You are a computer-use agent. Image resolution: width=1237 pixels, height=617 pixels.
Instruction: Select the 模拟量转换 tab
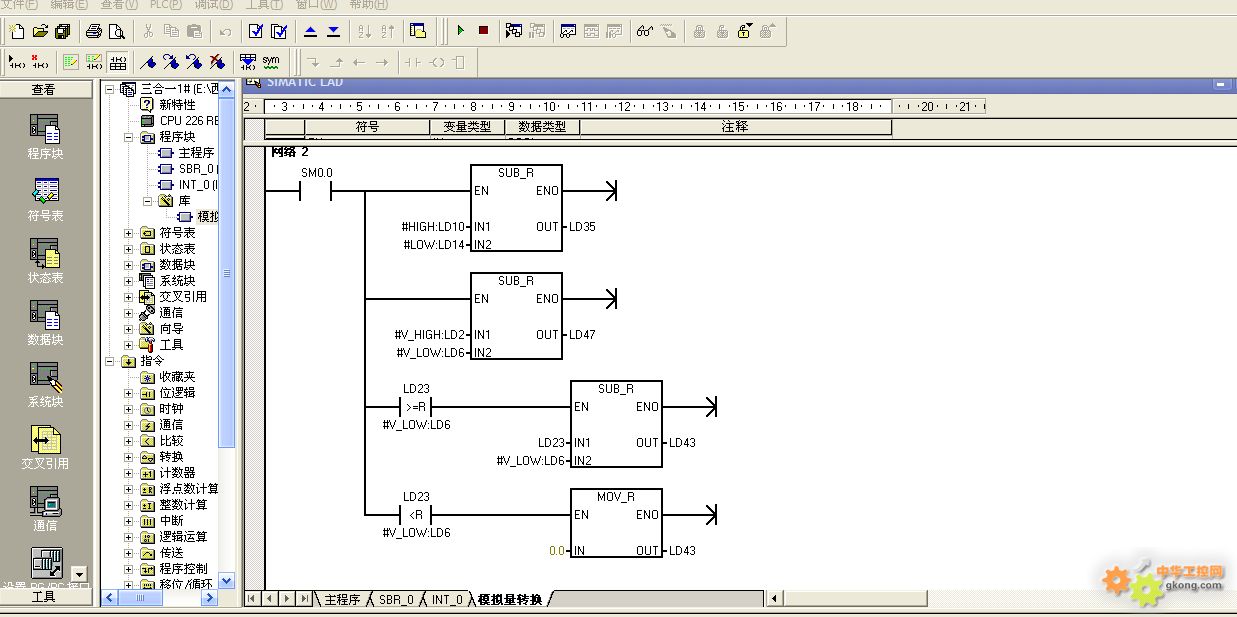pyautogui.click(x=510, y=599)
